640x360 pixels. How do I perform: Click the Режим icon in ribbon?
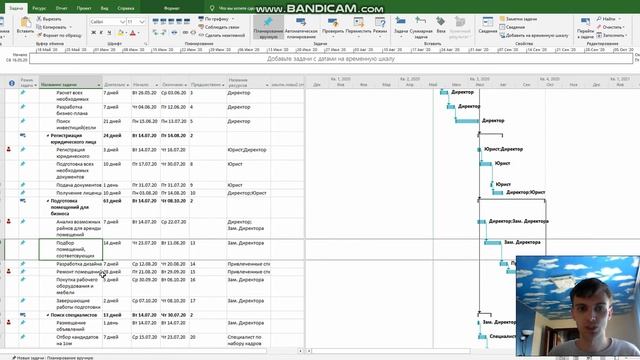380,22
